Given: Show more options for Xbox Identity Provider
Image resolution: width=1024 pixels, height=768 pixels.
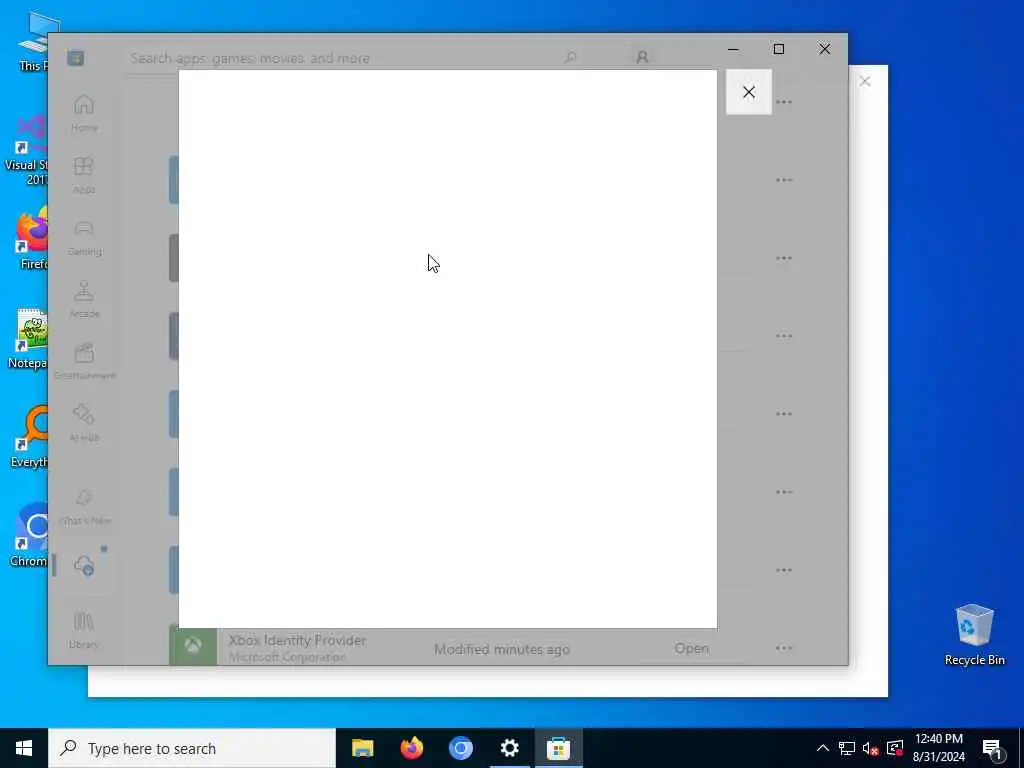Looking at the screenshot, I should click(x=784, y=648).
